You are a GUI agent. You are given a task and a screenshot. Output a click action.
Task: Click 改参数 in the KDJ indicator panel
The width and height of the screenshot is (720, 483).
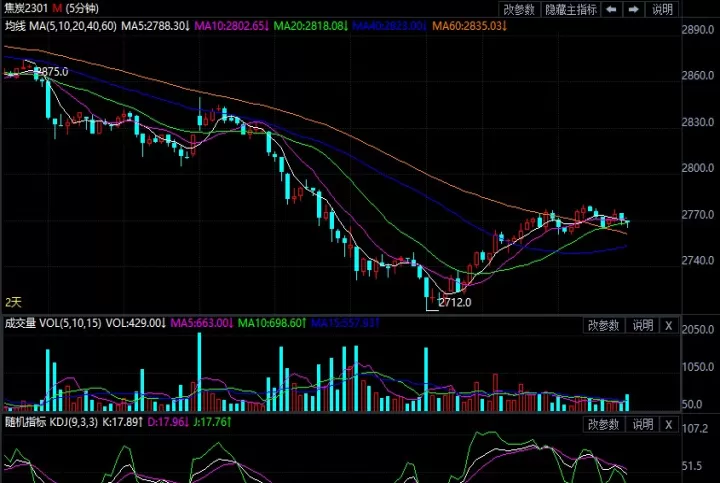(x=603, y=424)
